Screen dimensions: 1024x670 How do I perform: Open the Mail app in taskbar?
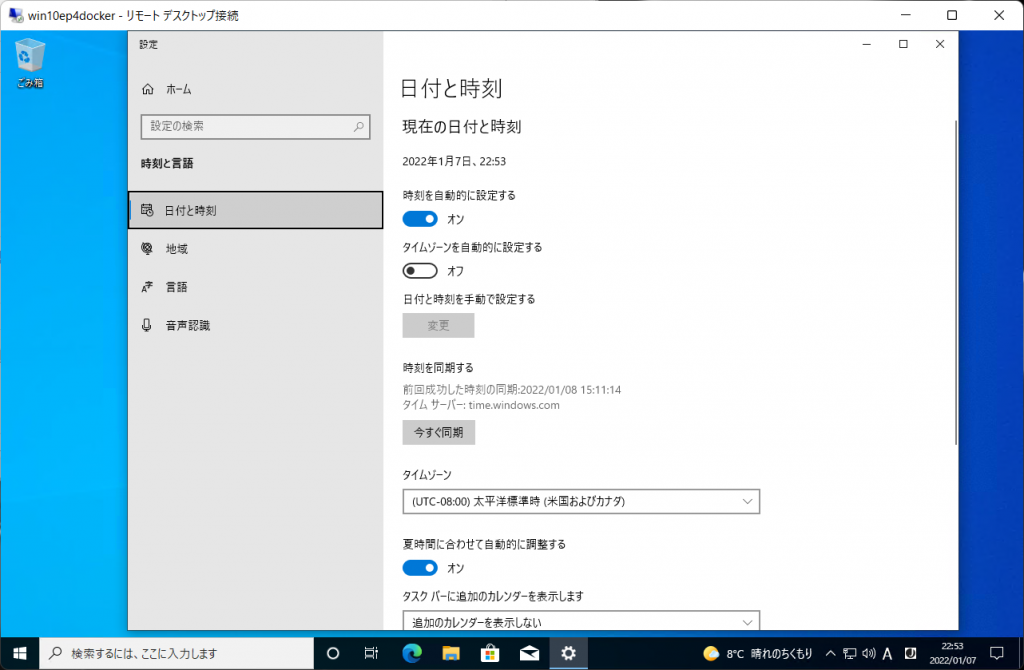pyautogui.click(x=529, y=653)
